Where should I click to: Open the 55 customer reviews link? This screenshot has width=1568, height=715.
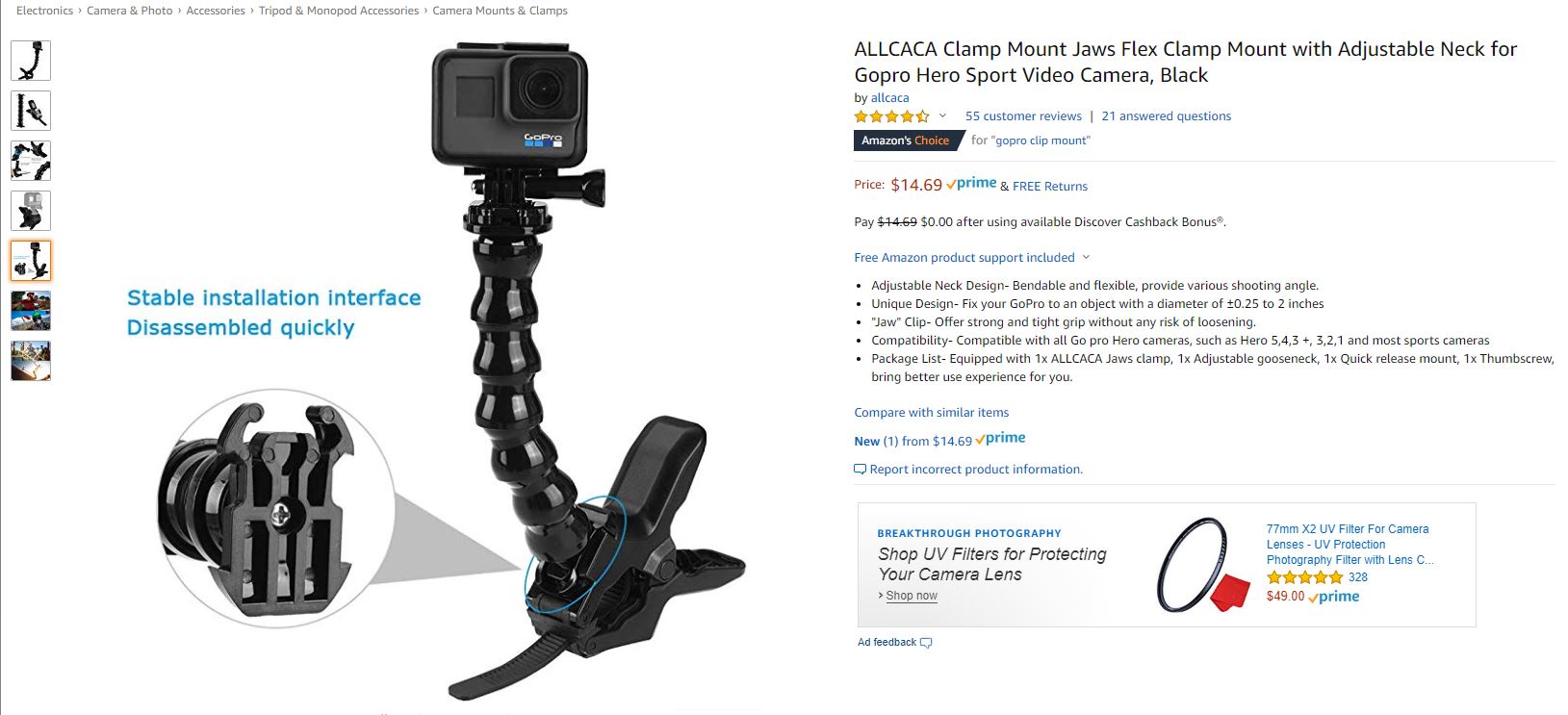pos(1023,115)
